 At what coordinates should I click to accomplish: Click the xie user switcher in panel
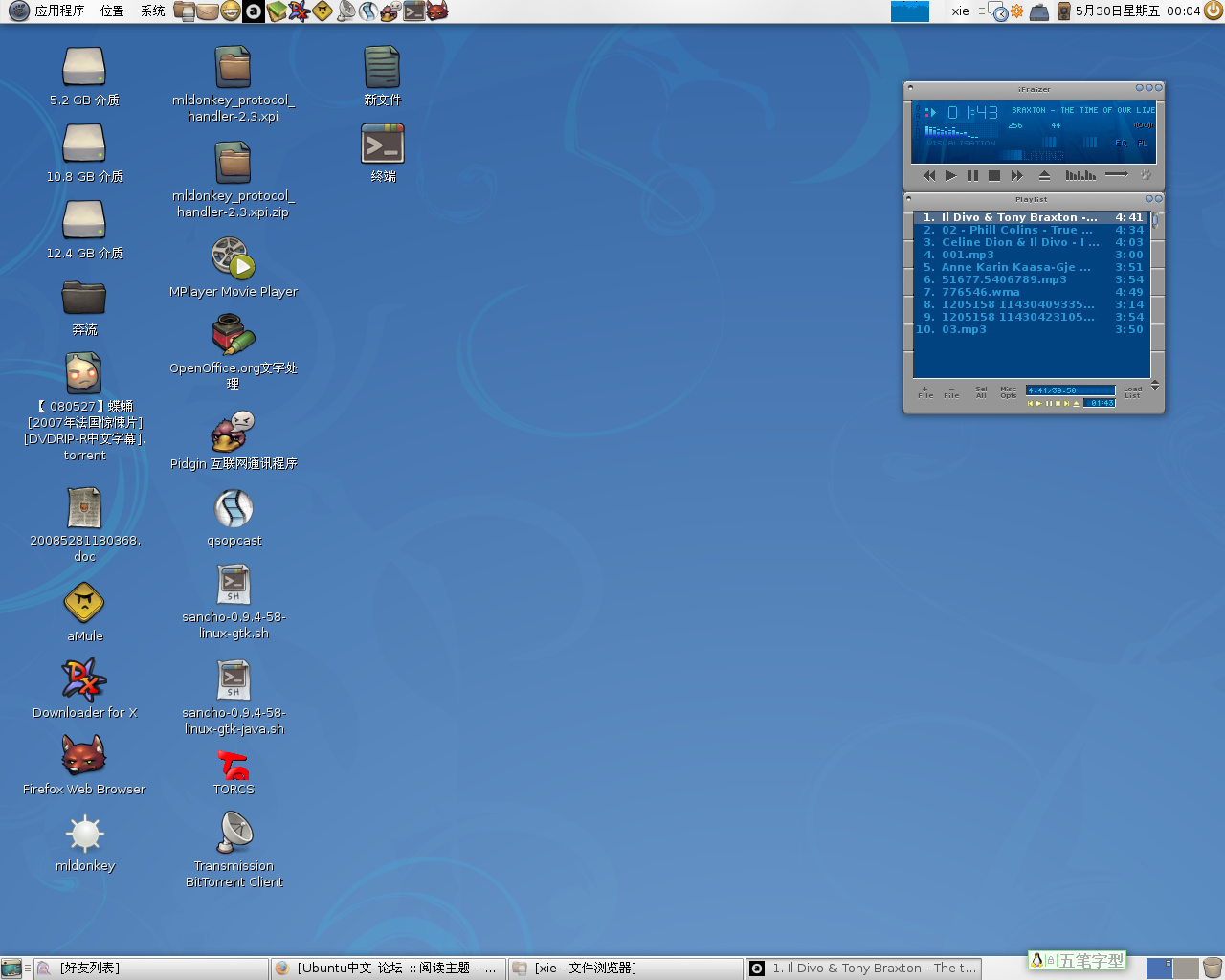(x=960, y=11)
